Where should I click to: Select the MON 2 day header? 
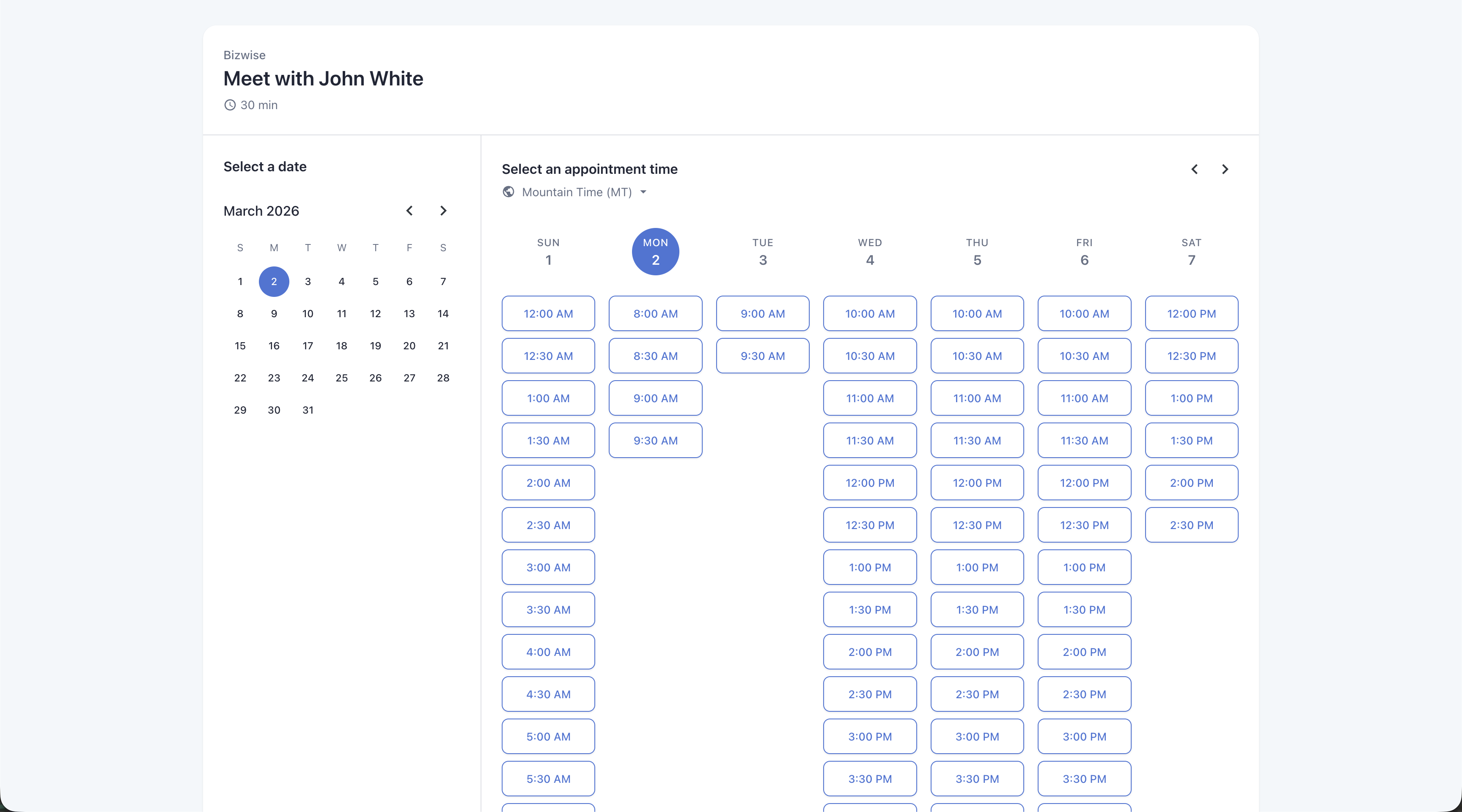656,252
